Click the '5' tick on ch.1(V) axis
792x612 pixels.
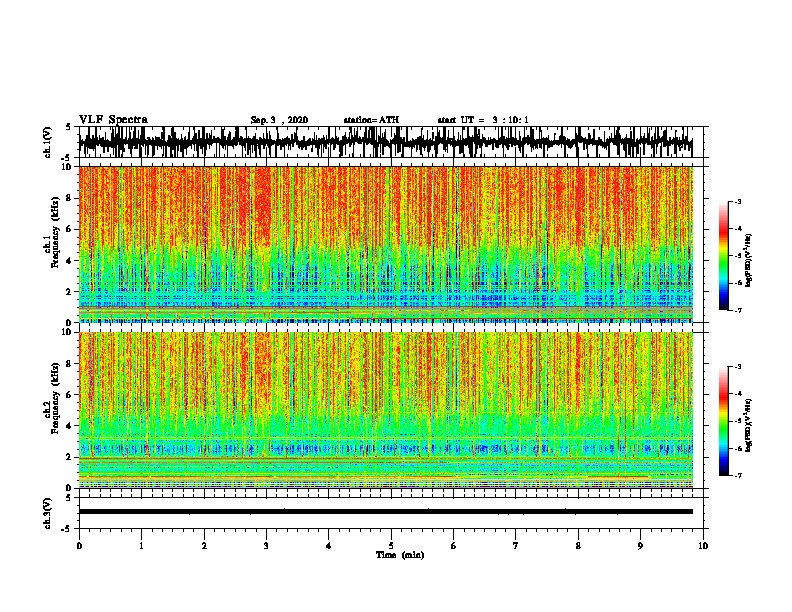click(x=68, y=127)
